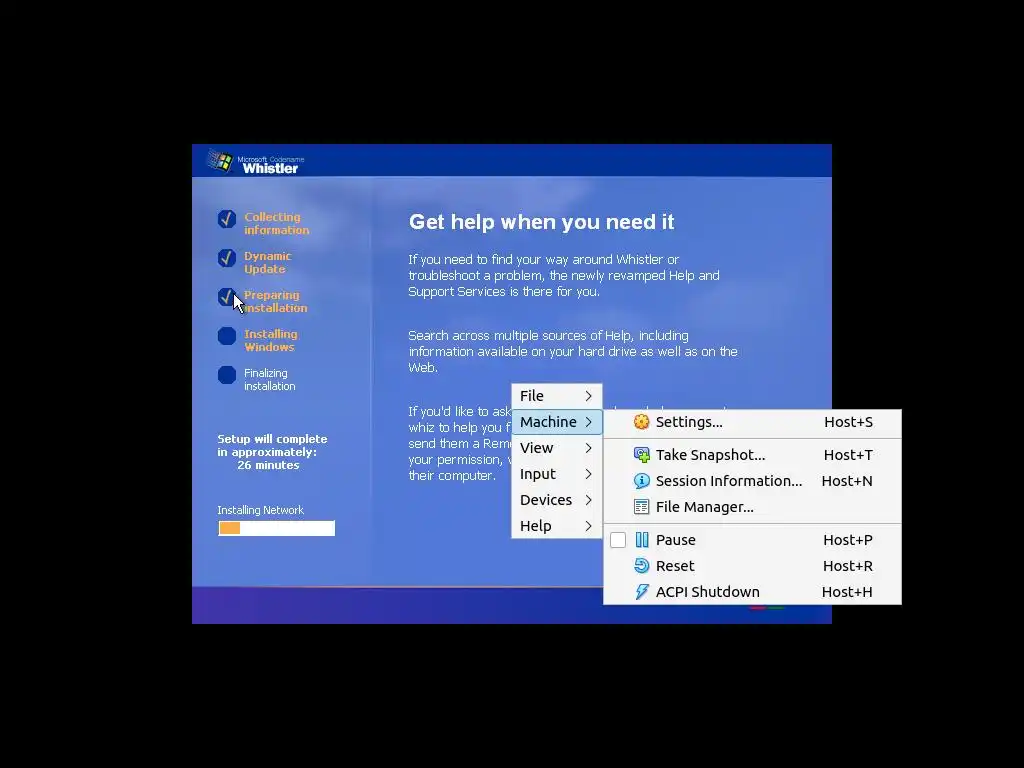1024x768 pixels.
Task: Open the View menu
Action: pyautogui.click(x=556, y=448)
